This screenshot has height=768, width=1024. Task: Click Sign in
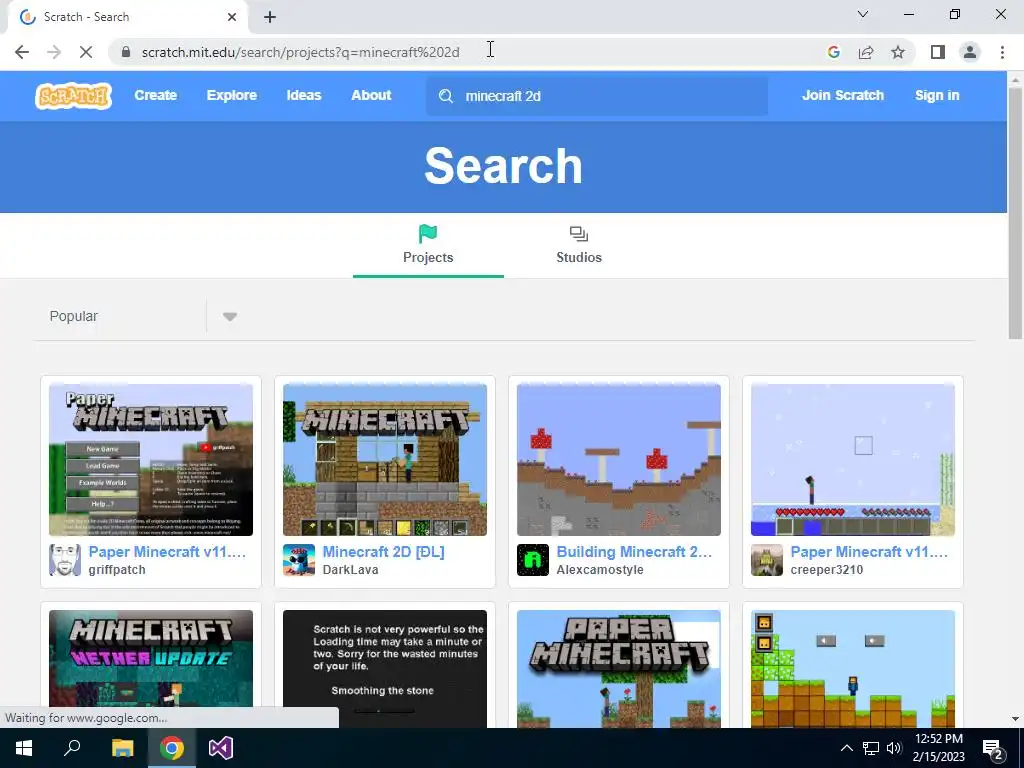(937, 95)
